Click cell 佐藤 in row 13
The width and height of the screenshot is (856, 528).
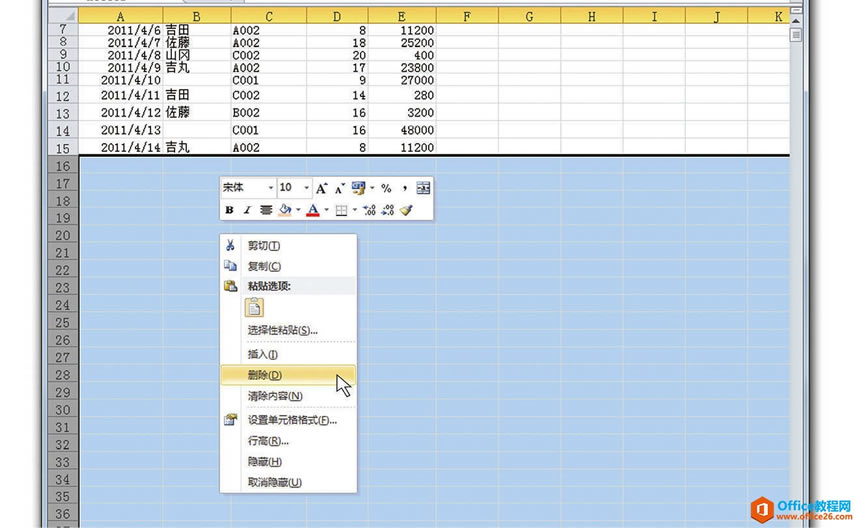[197, 112]
